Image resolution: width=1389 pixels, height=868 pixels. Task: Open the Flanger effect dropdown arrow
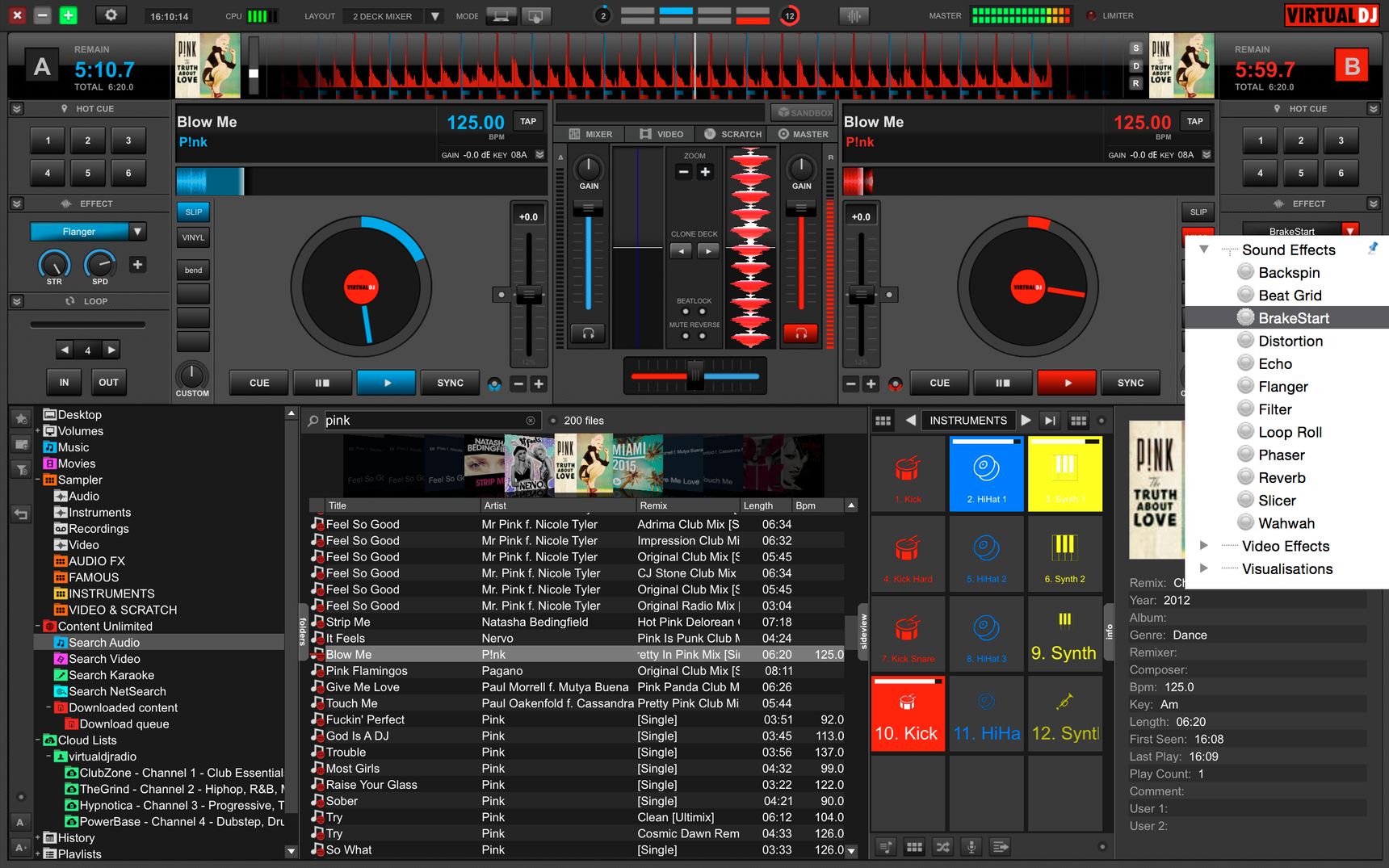138,232
